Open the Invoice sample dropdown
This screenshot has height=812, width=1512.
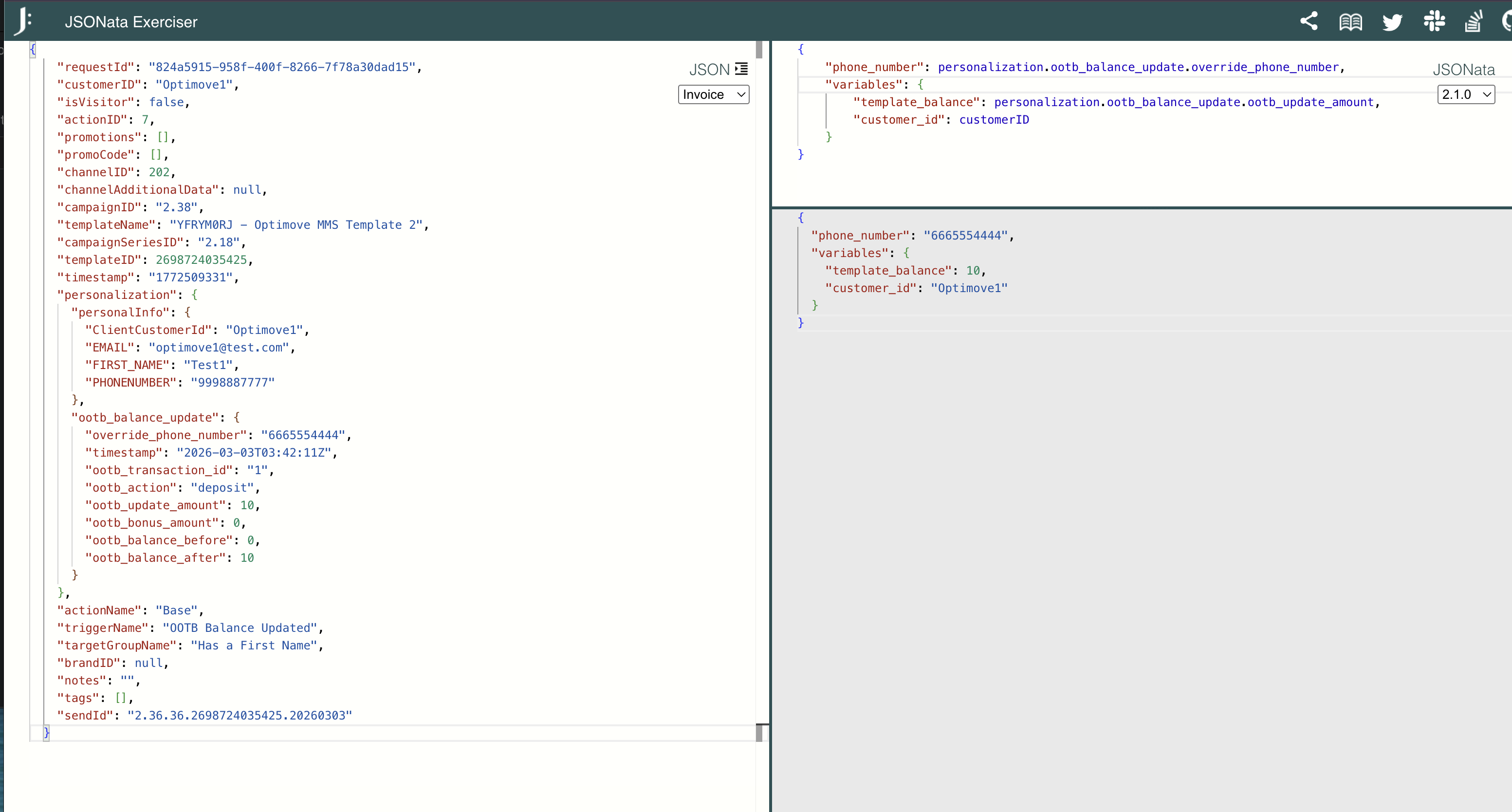713,94
